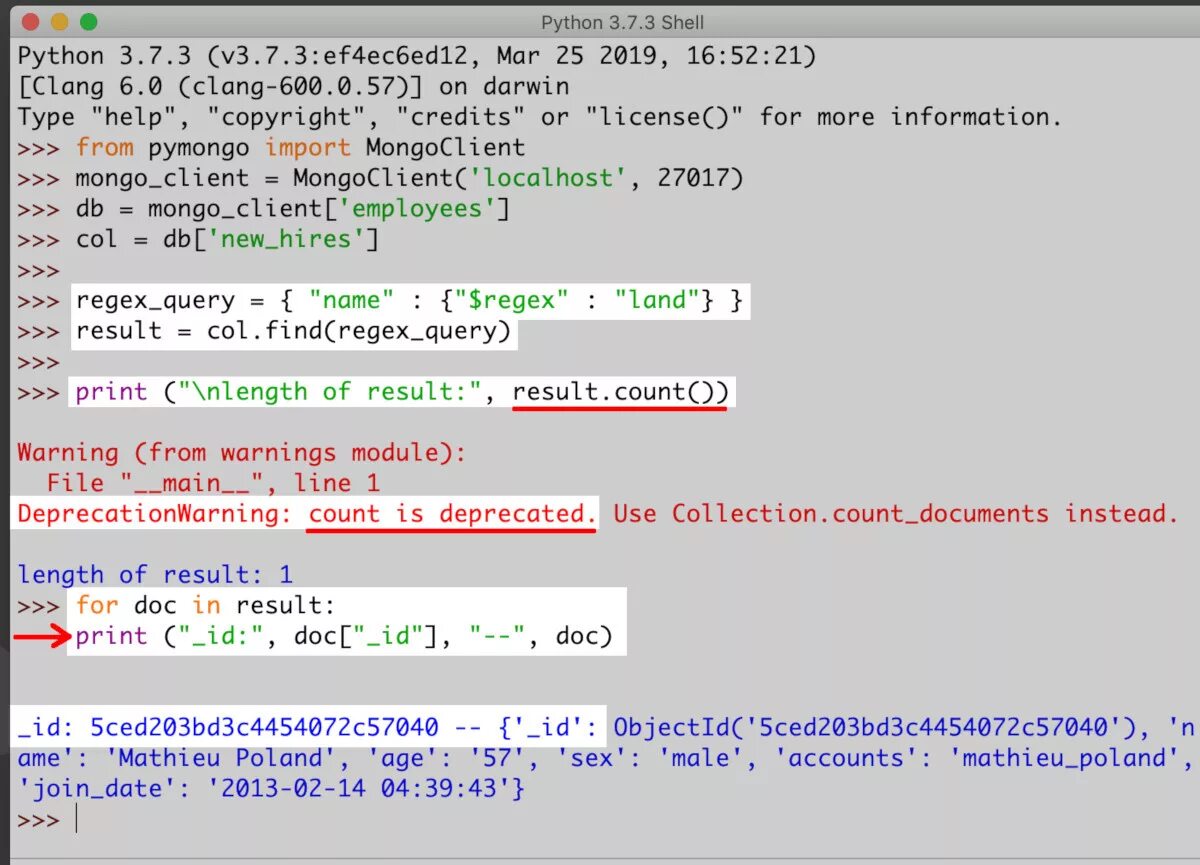Close the Python 3.7.3 Shell window
1200x865 pixels.
31,21
